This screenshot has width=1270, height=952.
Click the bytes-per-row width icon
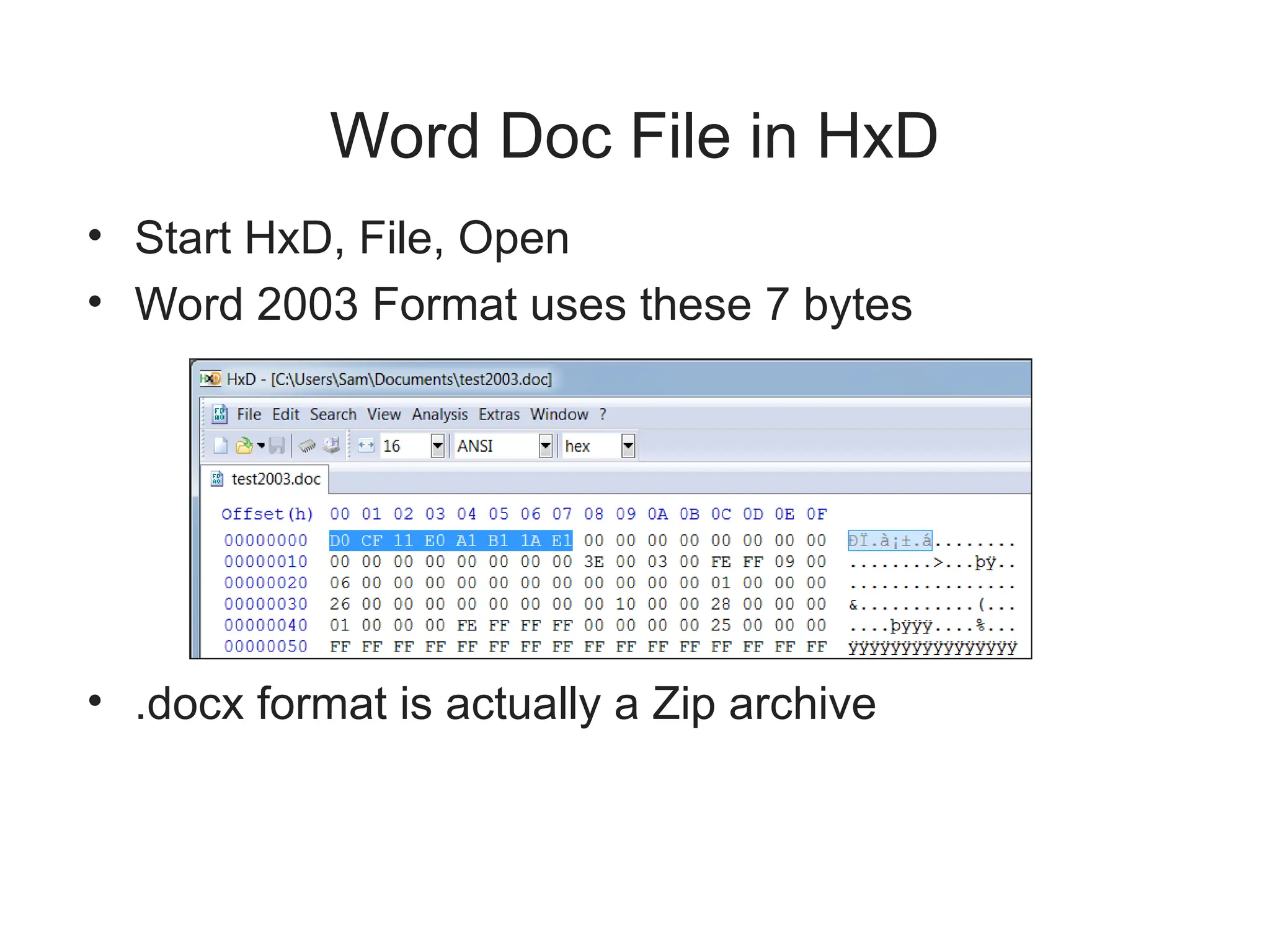[366, 446]
